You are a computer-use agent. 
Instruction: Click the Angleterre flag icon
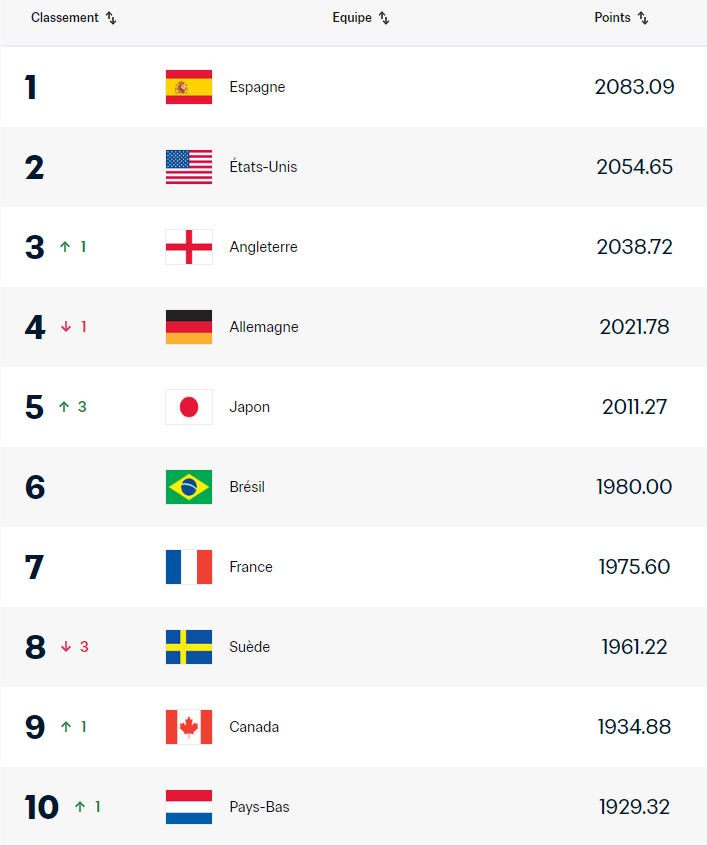click(x=188, y=247)
